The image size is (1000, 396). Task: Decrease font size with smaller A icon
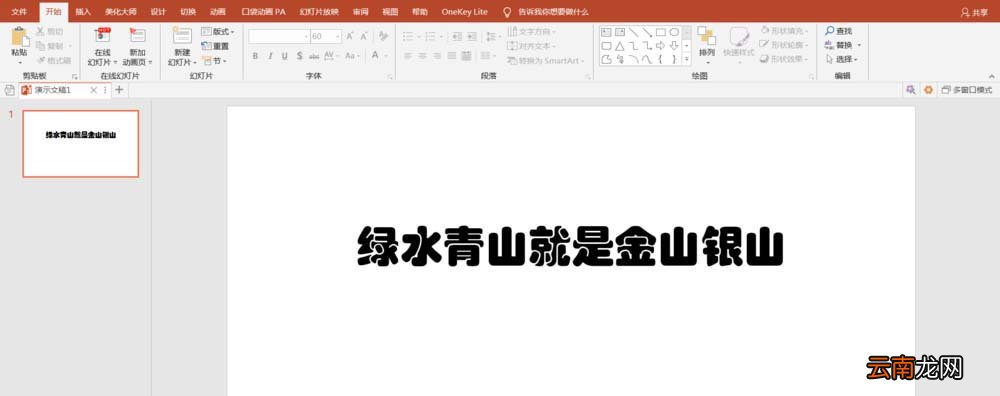pyautogui.click(x=364, y=36)
